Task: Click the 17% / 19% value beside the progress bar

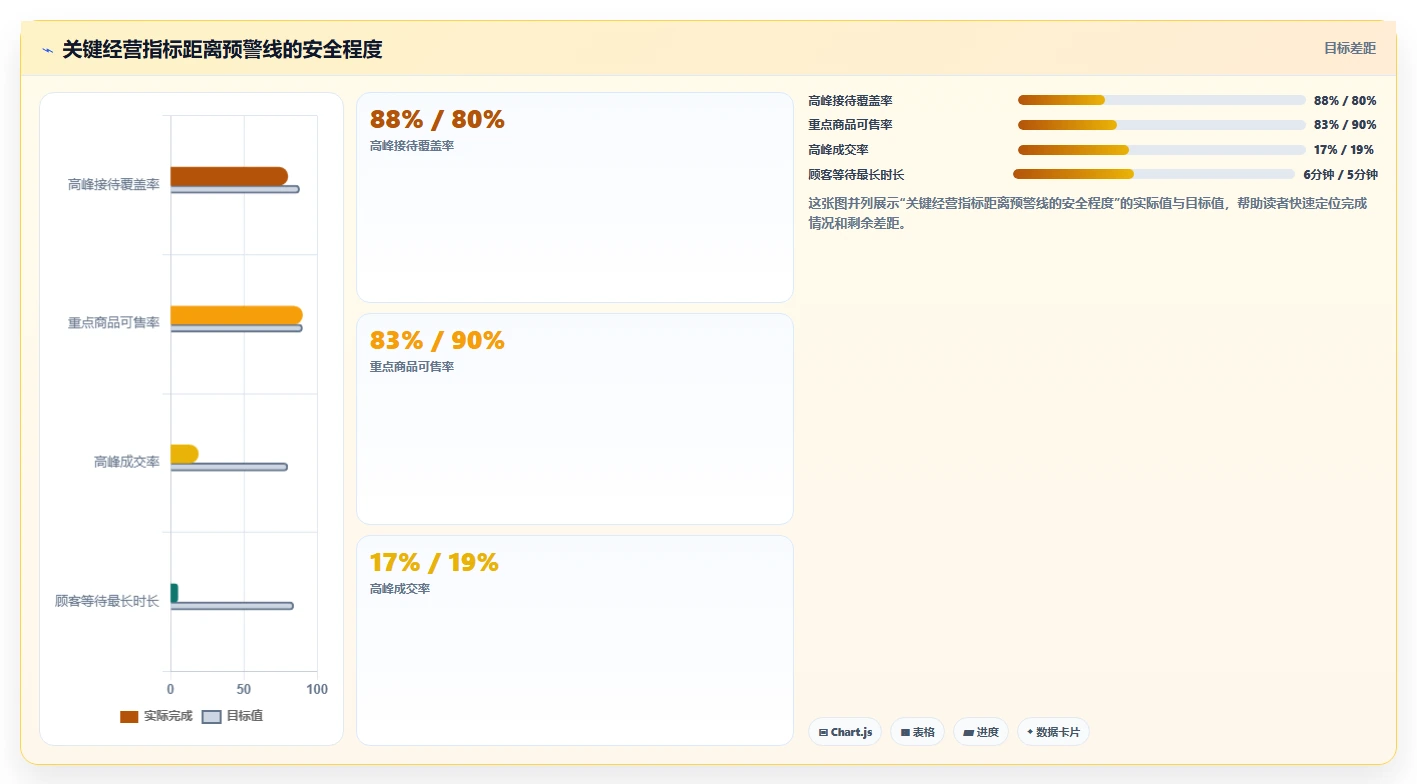Action: (1344, 150)
